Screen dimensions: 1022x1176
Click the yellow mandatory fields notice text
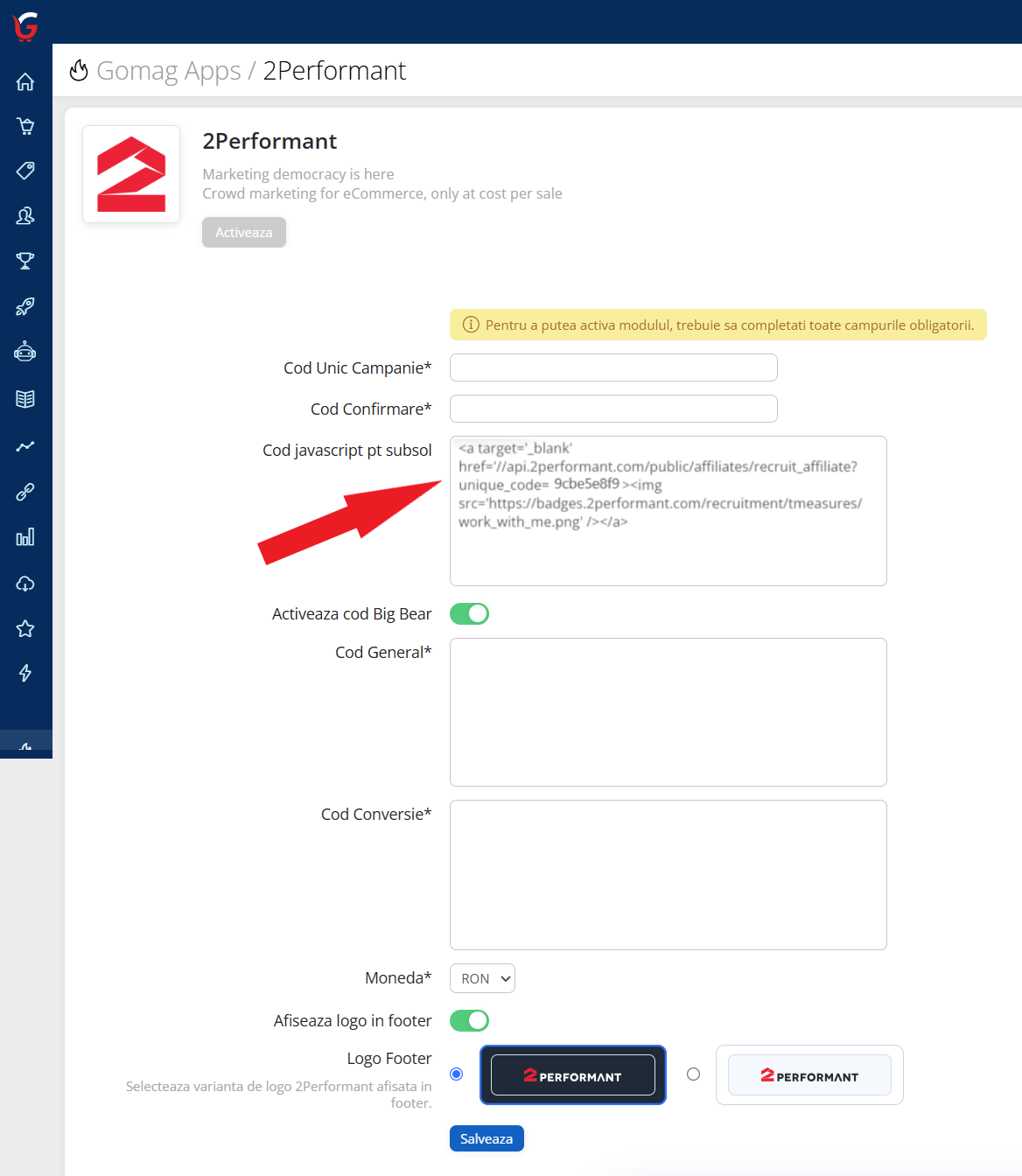730,325
